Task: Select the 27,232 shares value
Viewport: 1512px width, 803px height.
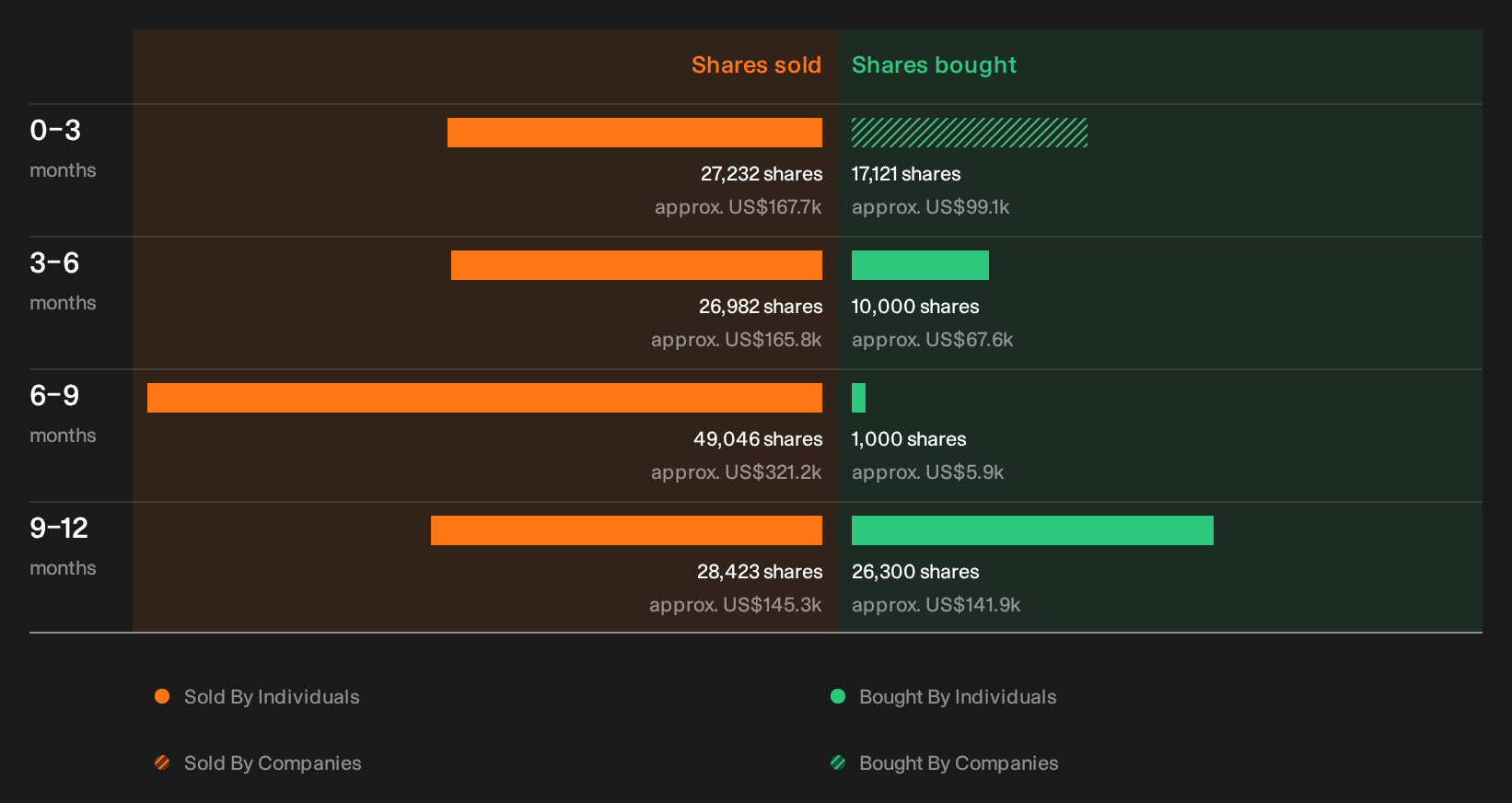Action: [x=762, y=174]
